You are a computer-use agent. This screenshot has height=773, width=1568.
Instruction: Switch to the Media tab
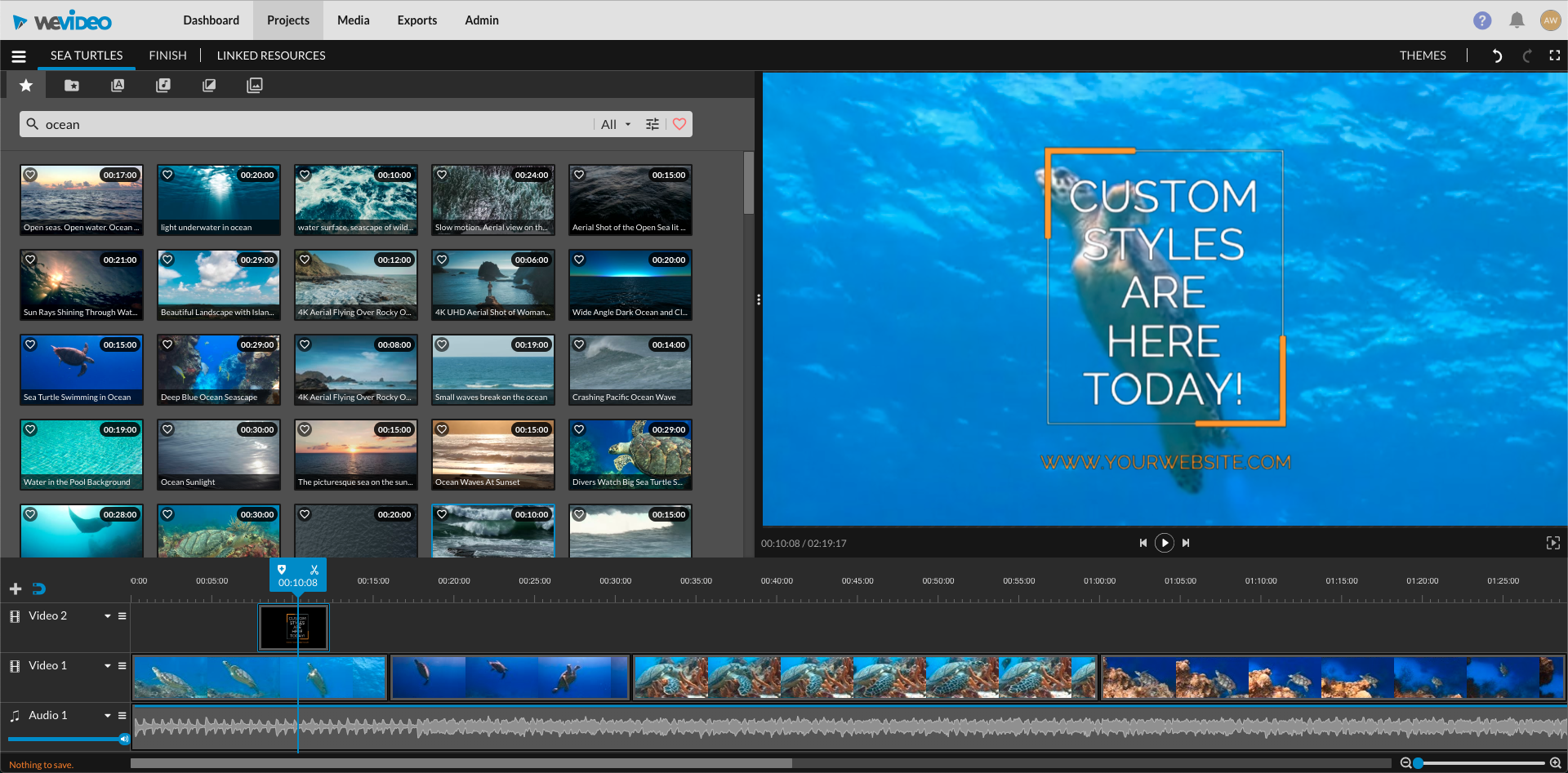point(353,20)
